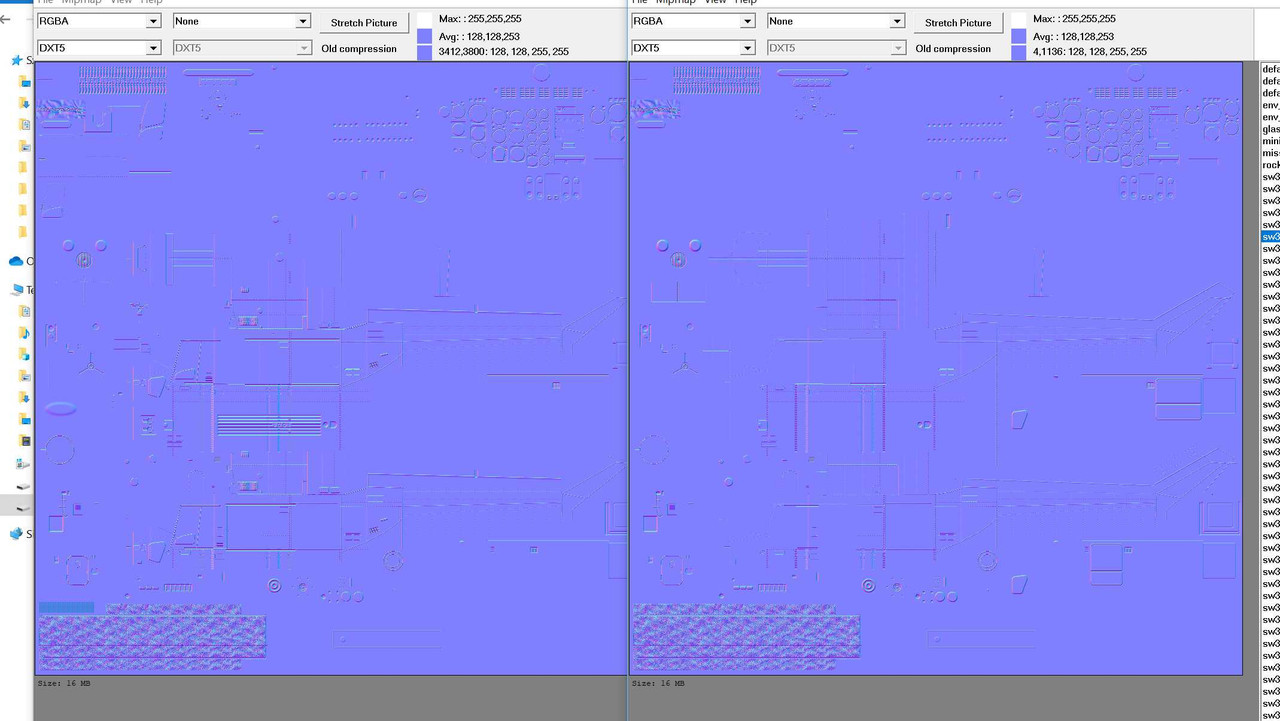Open This PC icon in Explorer sidebar
1280x721 pixels.
16,290
